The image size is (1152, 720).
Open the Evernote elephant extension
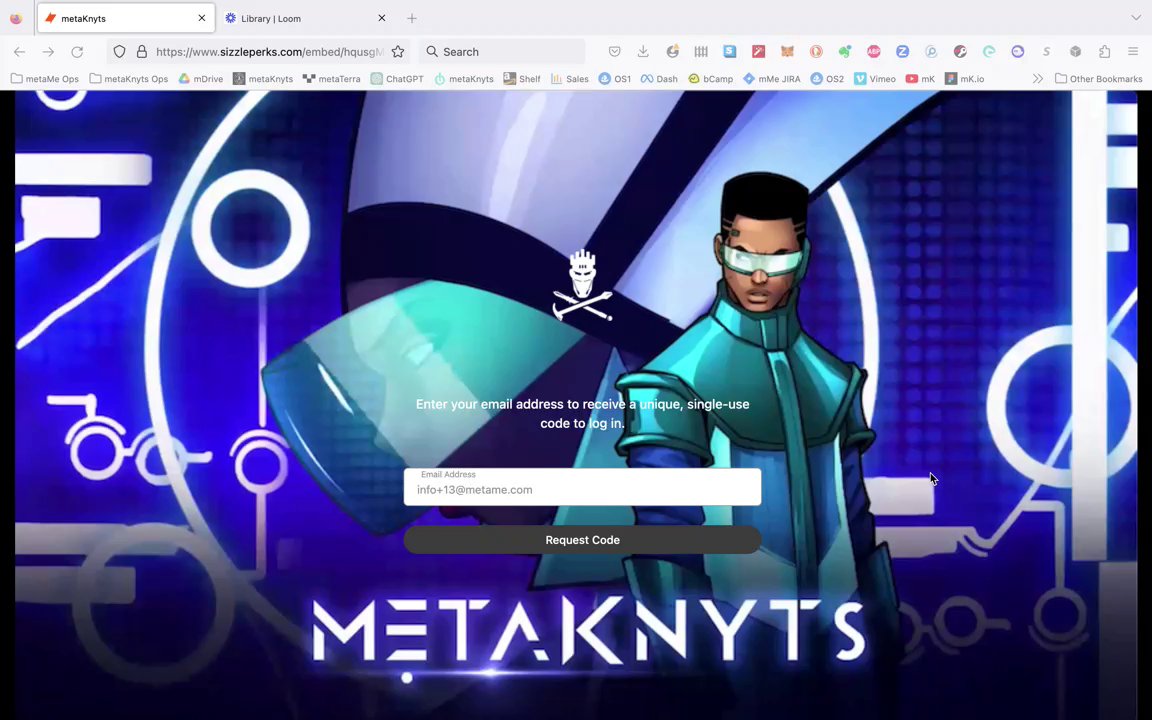845,51
